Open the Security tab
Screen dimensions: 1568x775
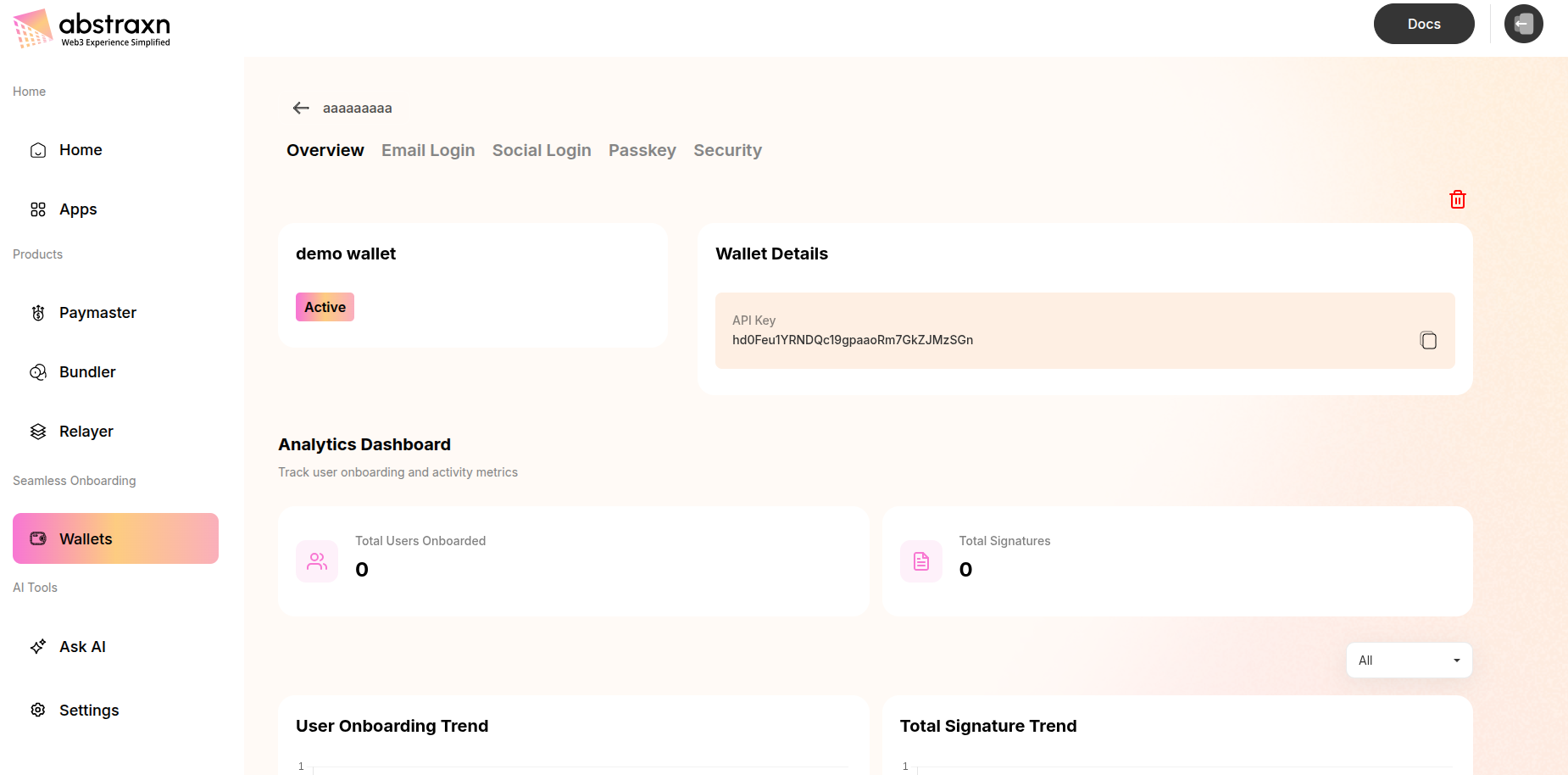click(x=727, y=150)
